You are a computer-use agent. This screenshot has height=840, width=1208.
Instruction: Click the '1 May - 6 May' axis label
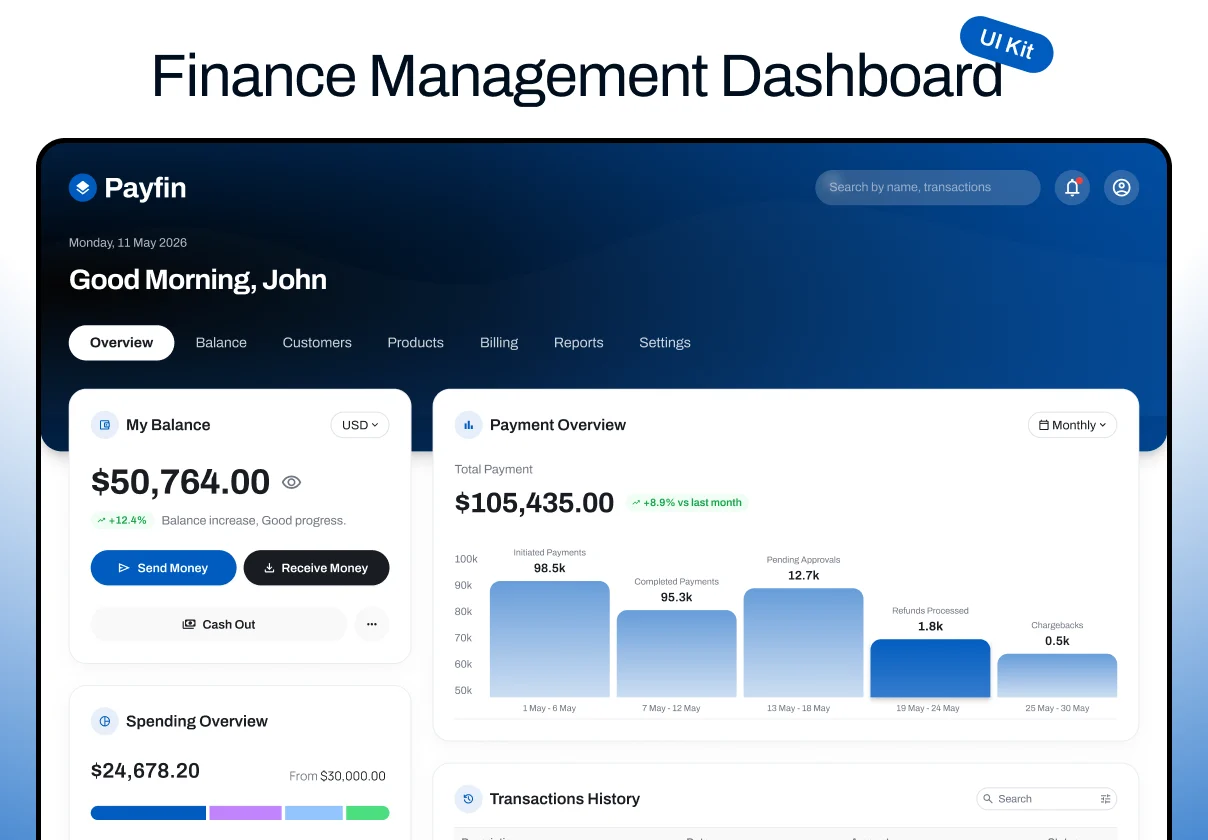click(x=549, y=708)
